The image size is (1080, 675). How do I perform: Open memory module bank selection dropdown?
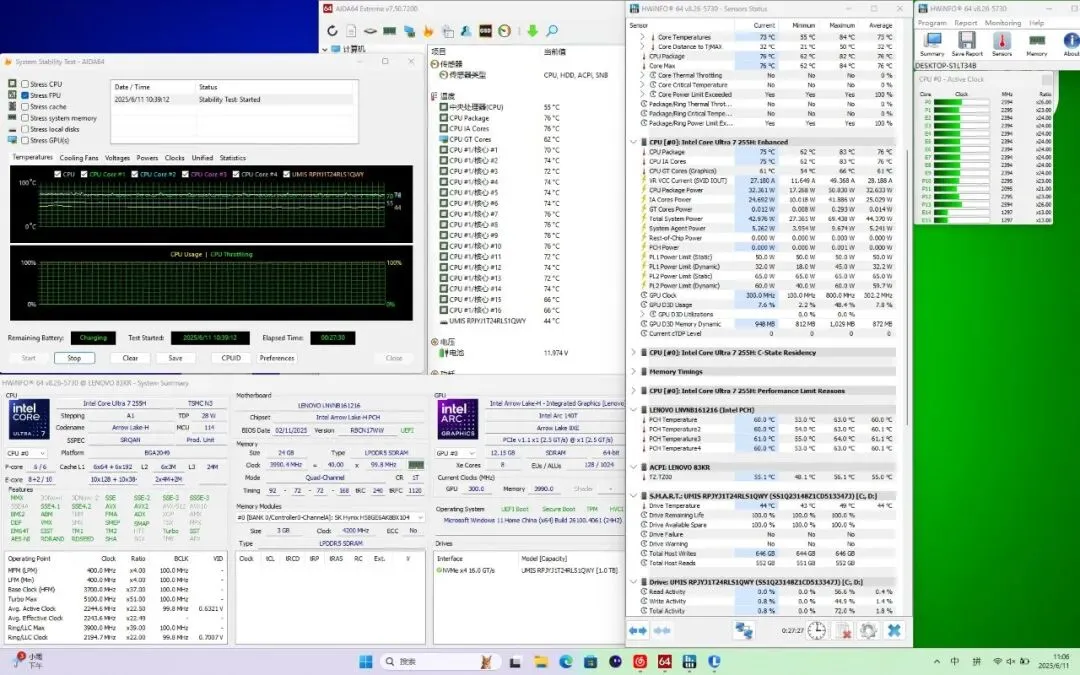click(330, 517)
